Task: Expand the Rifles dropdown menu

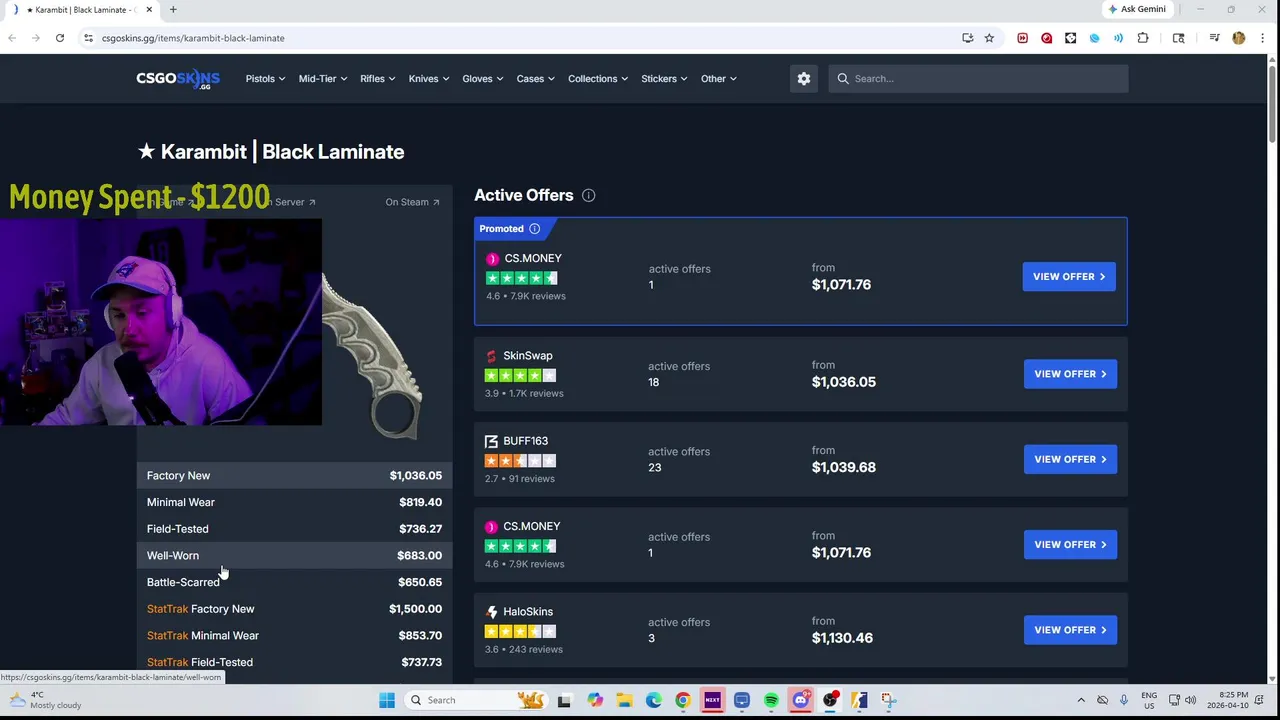Action: pos(378,78)
